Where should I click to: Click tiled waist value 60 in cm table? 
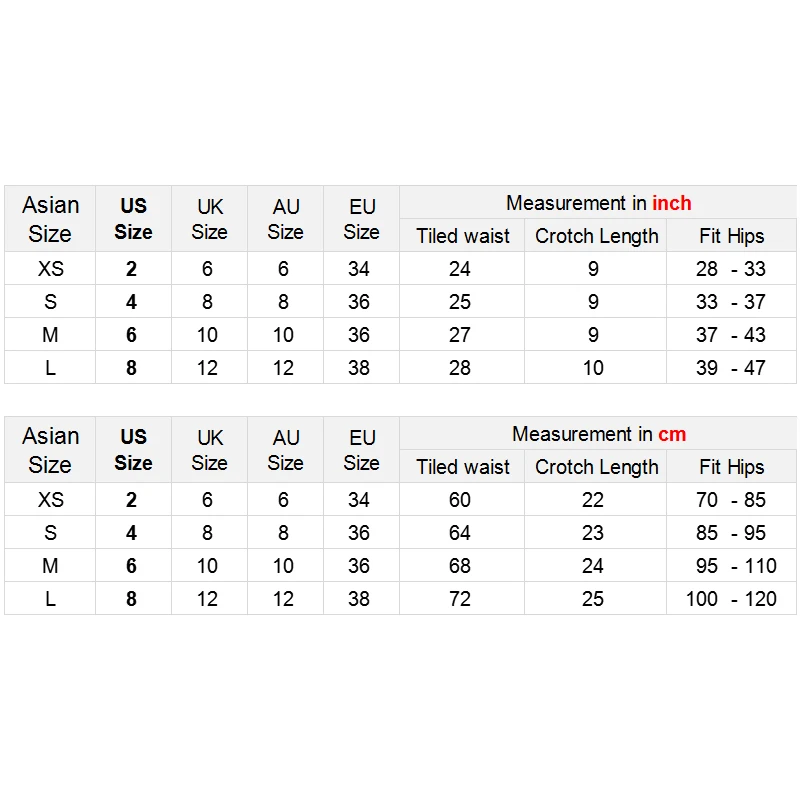pos(460,500)
